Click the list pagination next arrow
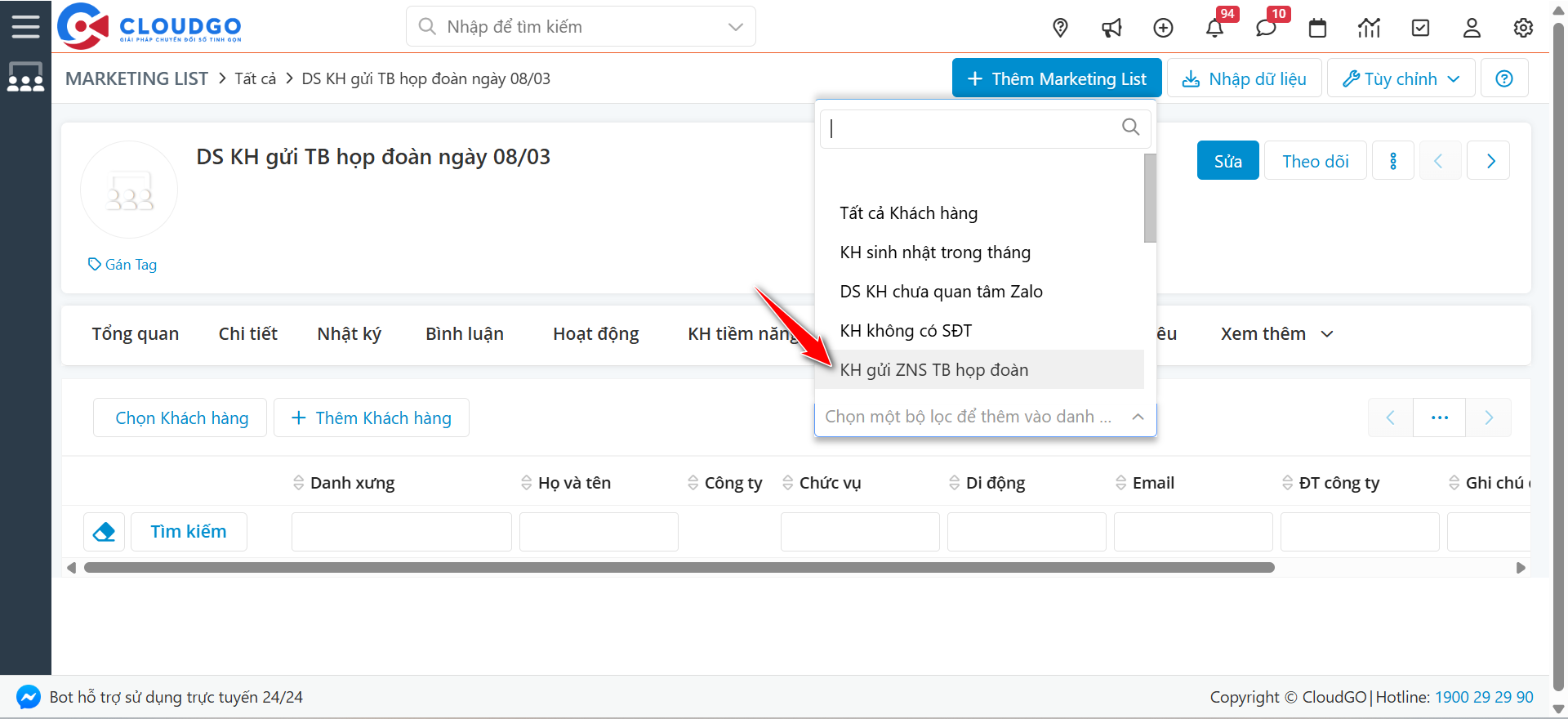This screenshot has height=719, width=1568. coord(1488,418)
